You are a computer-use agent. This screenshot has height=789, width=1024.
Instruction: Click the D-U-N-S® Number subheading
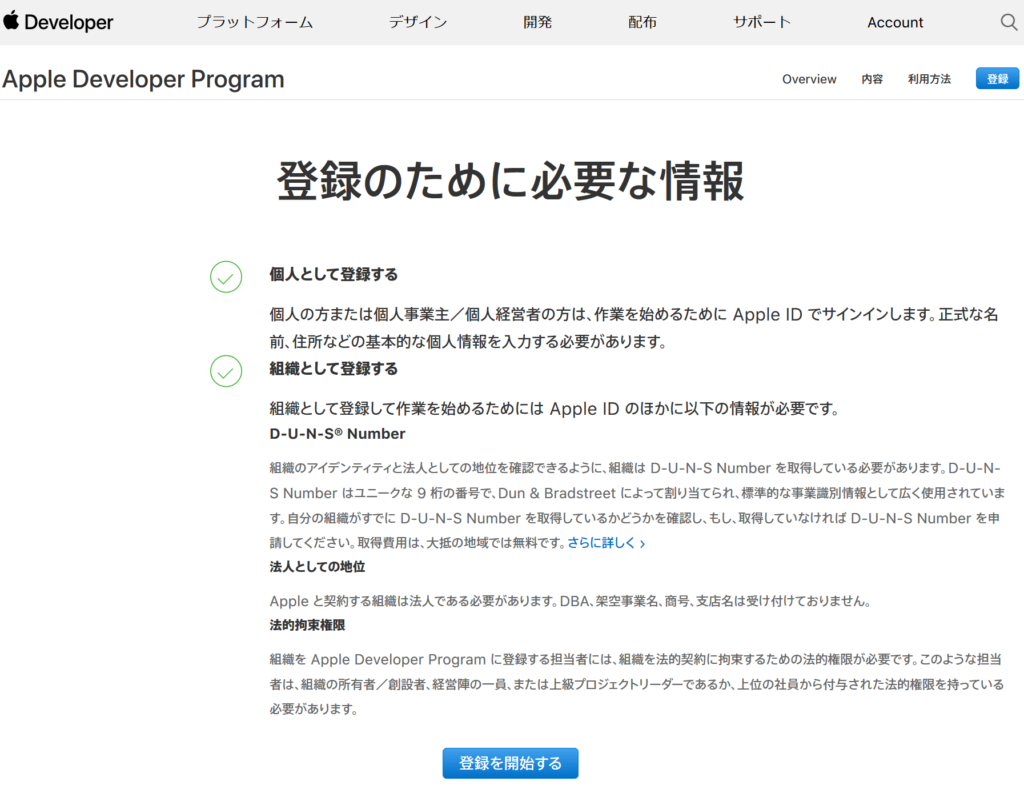pos(337,434)
